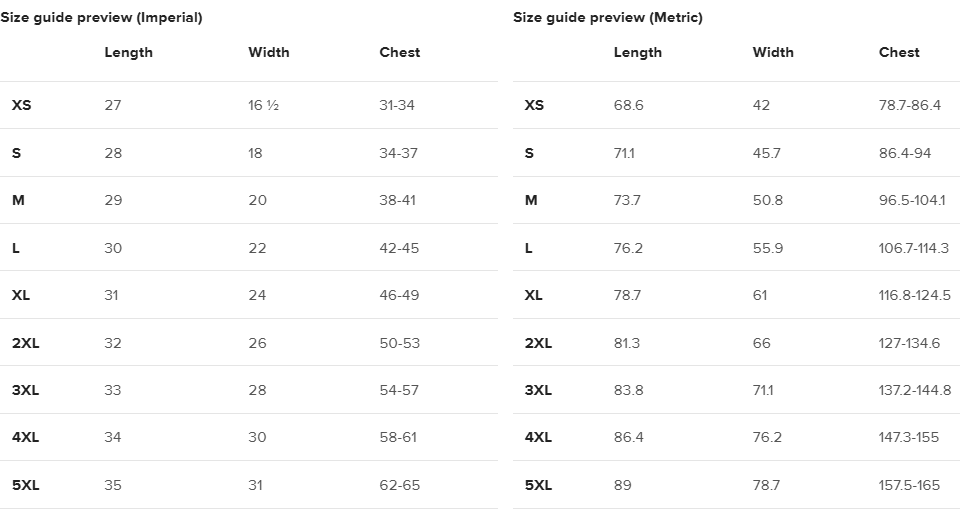Select the Width column header in Imperial table
The image size is (960, 515).
click(269, 52)
